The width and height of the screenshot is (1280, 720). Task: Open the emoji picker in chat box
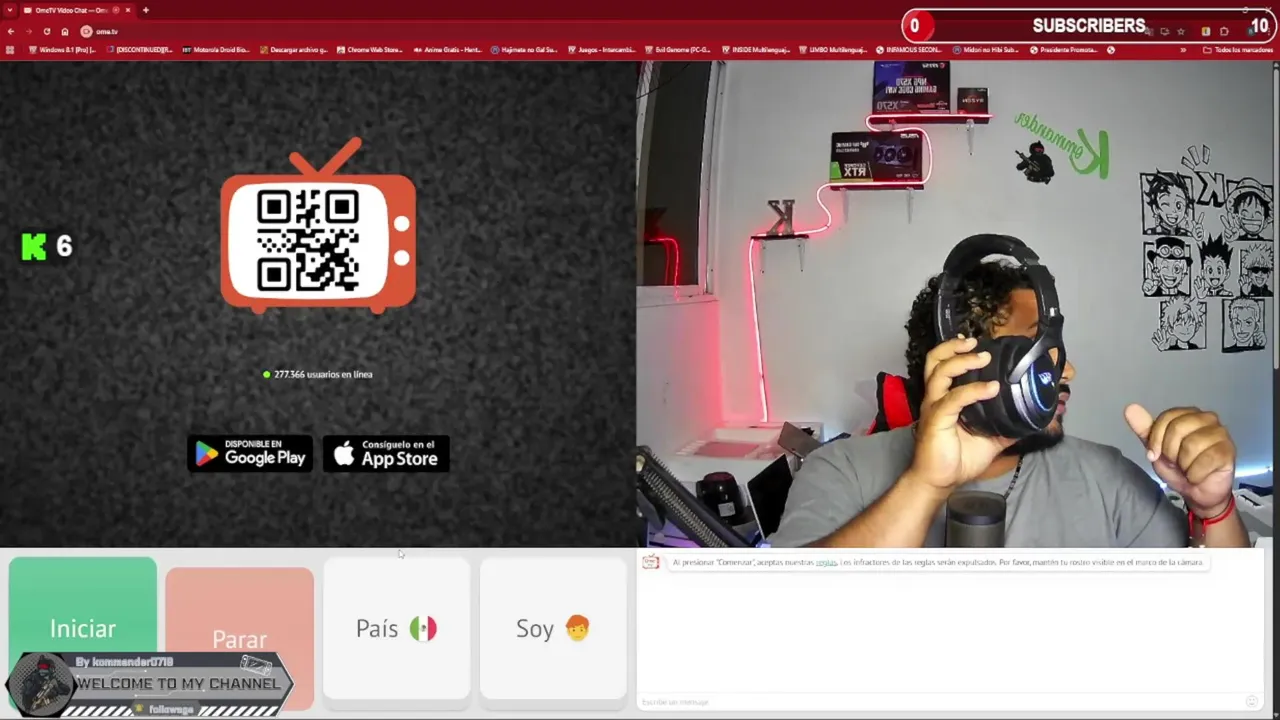tap(1251, 702)
